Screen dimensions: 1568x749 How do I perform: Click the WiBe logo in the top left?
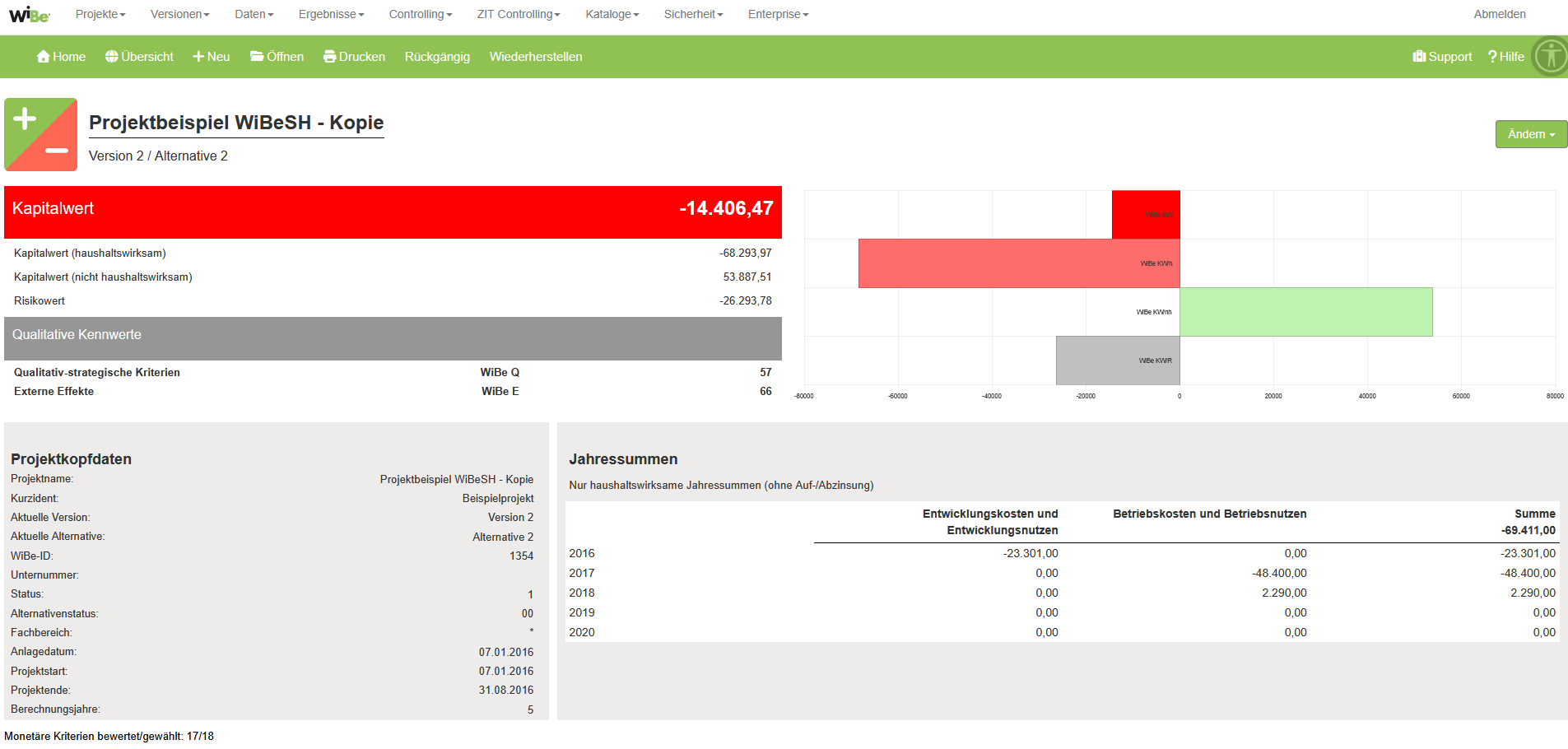[x=29, y=15]
